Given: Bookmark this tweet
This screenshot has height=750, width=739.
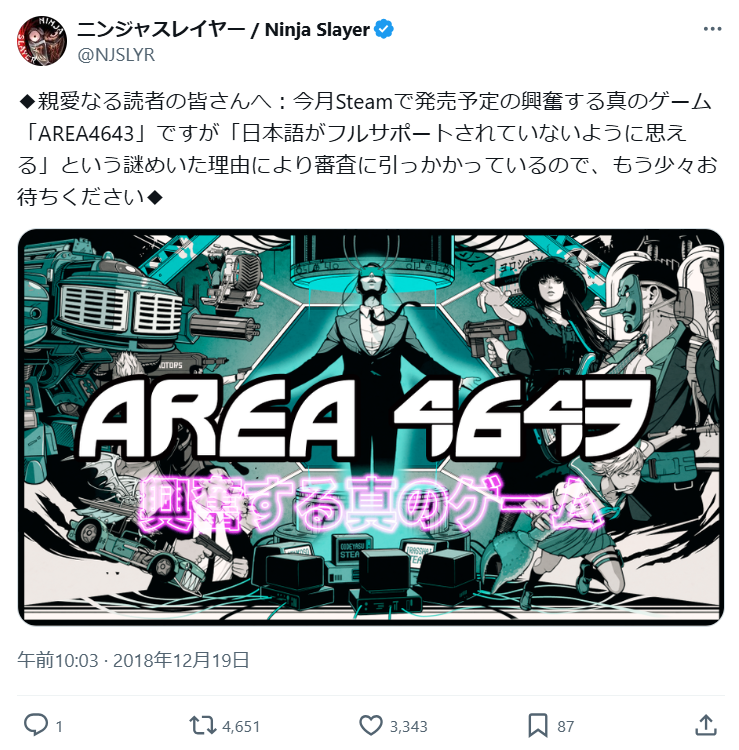Looking at the screenshot, I should pyautogui.click(x=538, y=725).
